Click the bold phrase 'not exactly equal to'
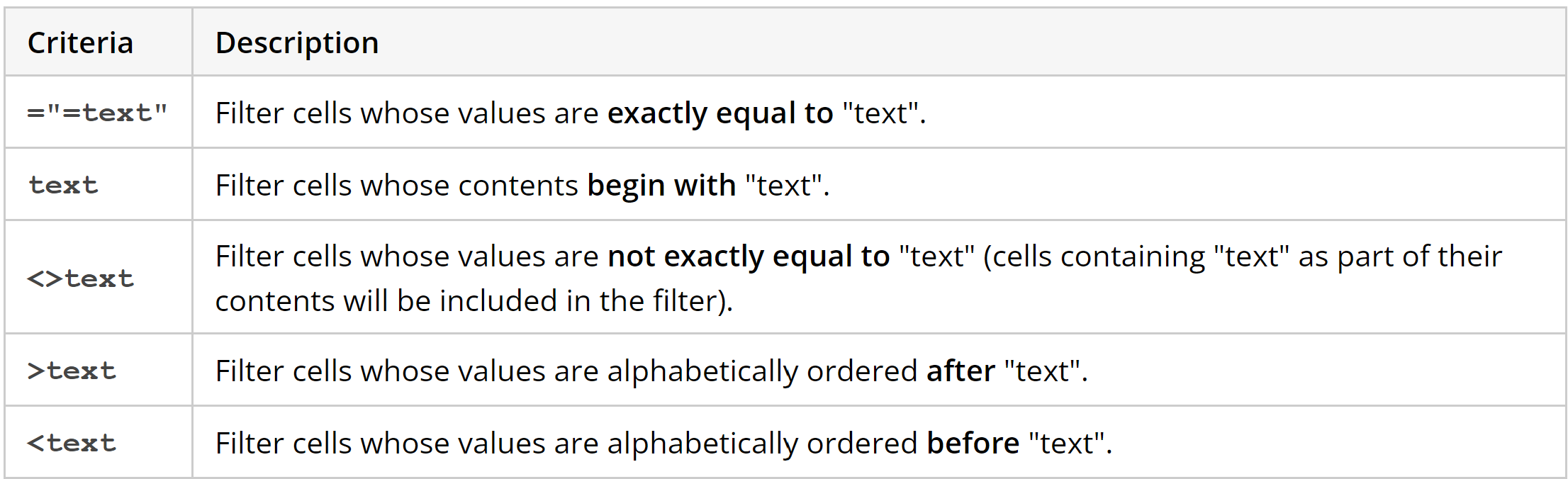This screenshot has width=1568, height=479. [x=748, y=257]
